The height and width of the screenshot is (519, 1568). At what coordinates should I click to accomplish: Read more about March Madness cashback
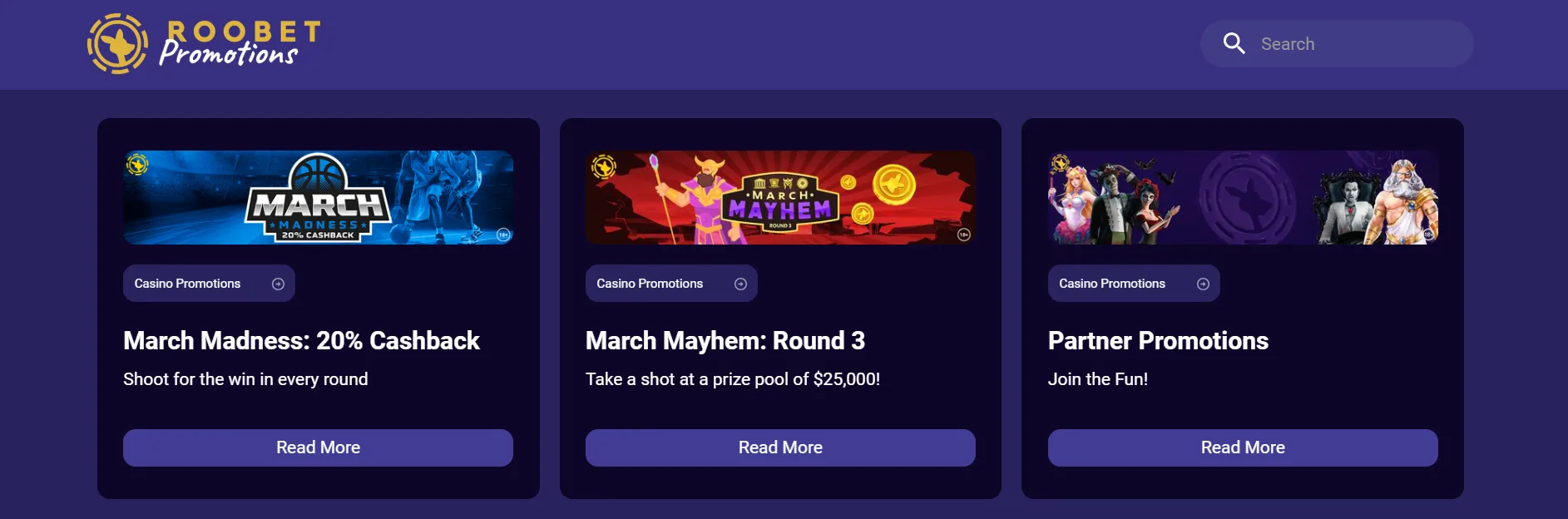pos(318,447)
